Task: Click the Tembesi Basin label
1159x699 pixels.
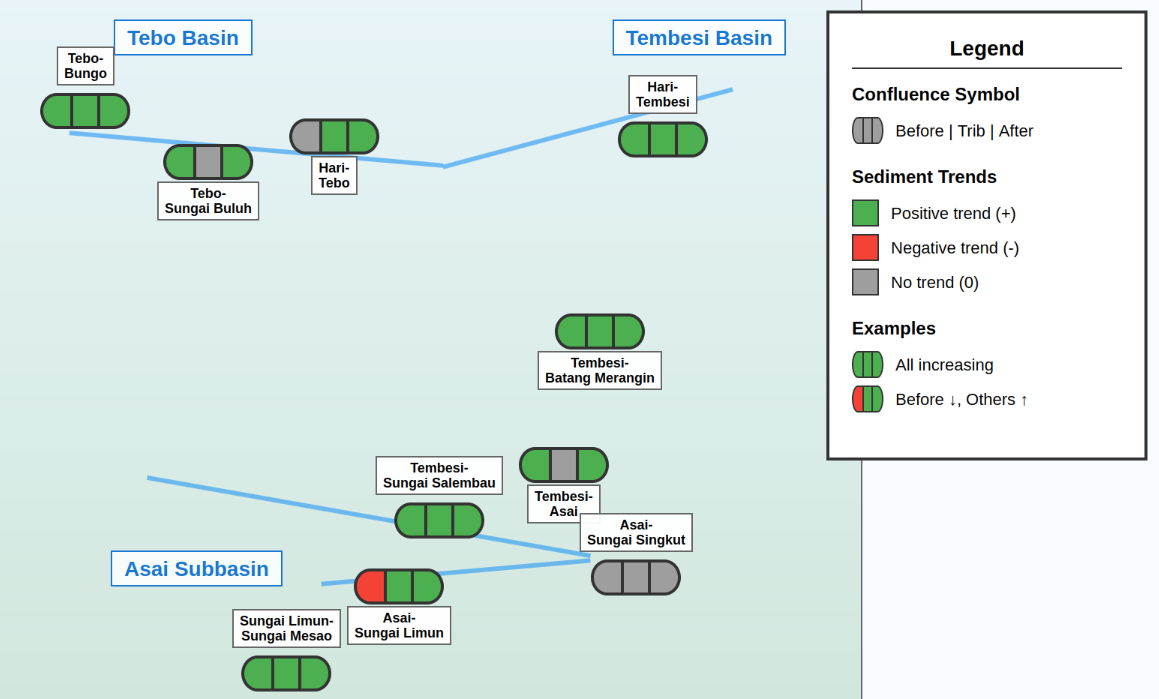Action: [699, 38]
